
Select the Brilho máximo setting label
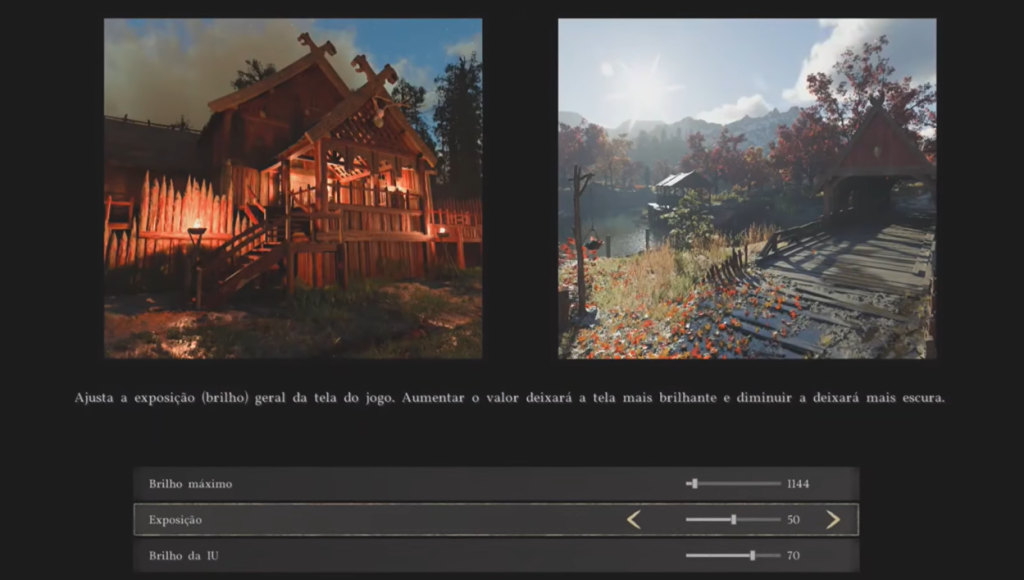click(190, 484)
